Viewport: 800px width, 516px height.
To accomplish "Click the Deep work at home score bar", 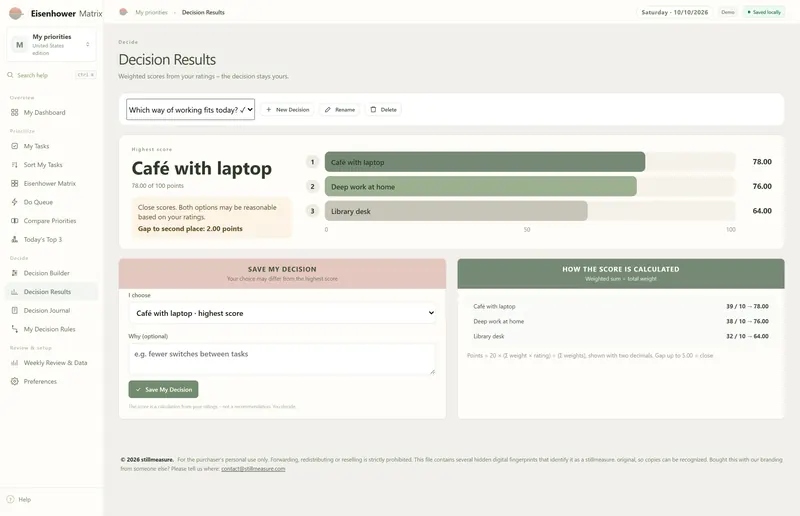I will 481,186.
